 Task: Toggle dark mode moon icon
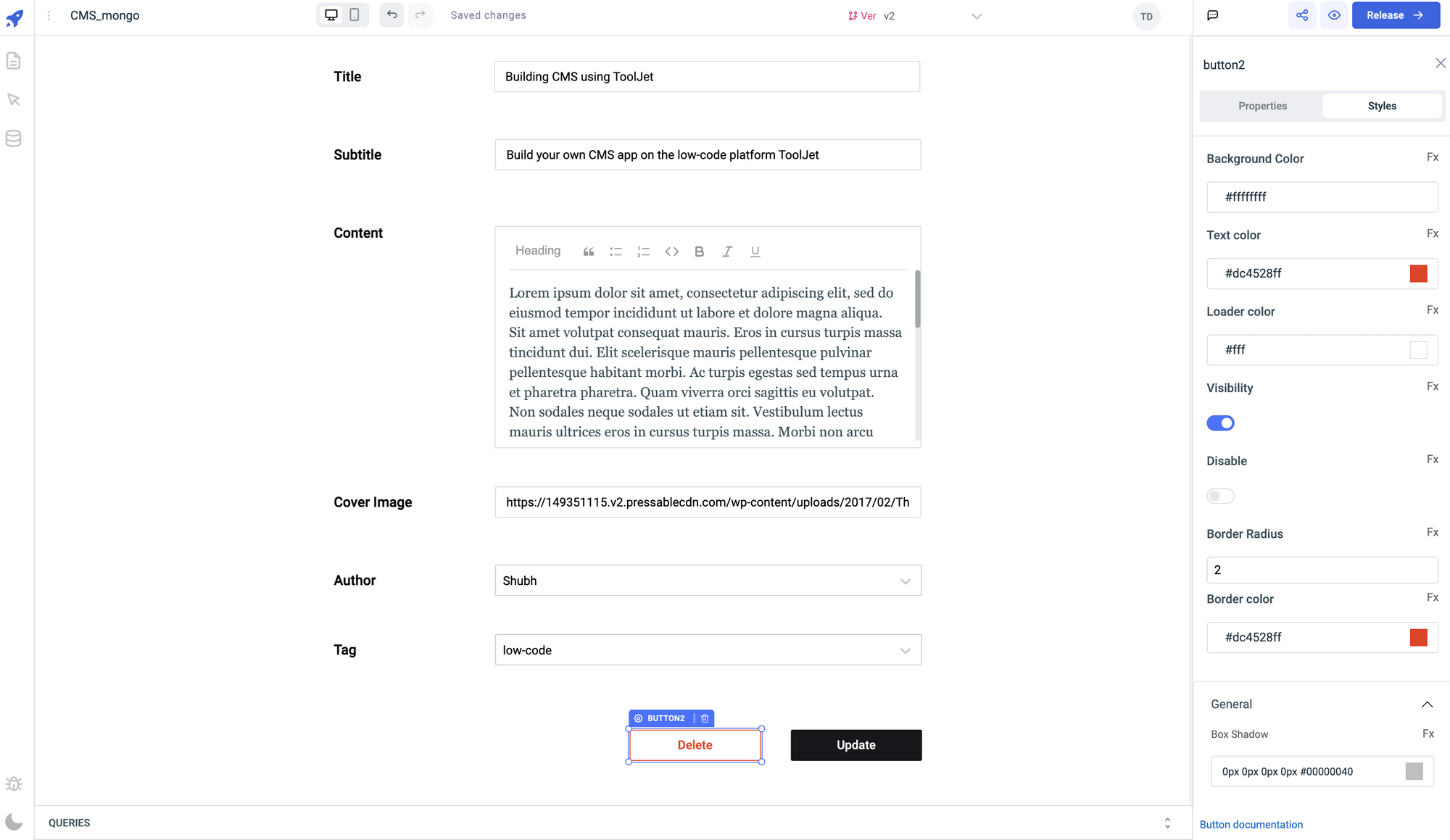14,822
